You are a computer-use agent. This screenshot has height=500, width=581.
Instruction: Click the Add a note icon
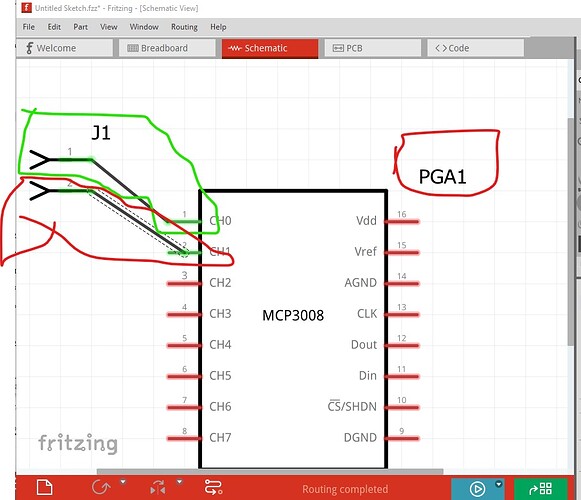(44, 487)
